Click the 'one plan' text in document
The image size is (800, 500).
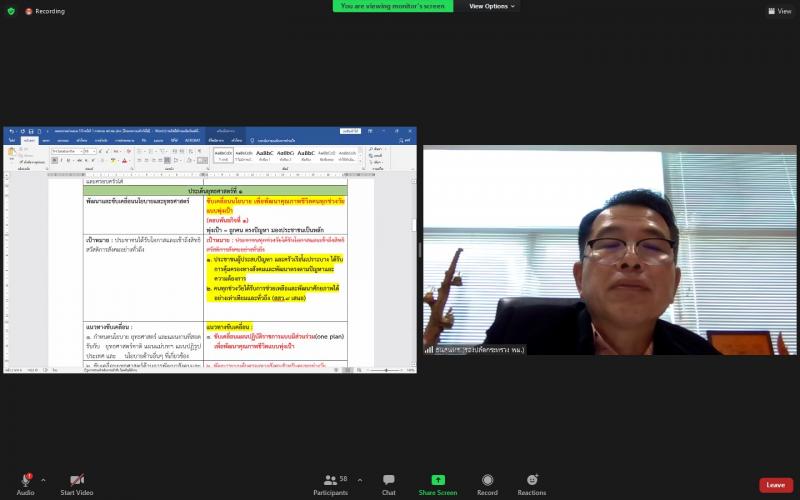coord(329,337)
